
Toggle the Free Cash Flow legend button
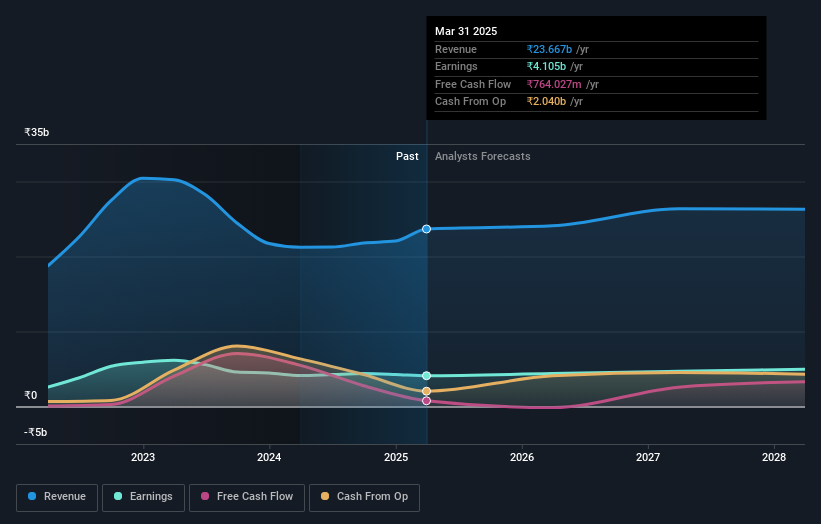coord(247,497)
